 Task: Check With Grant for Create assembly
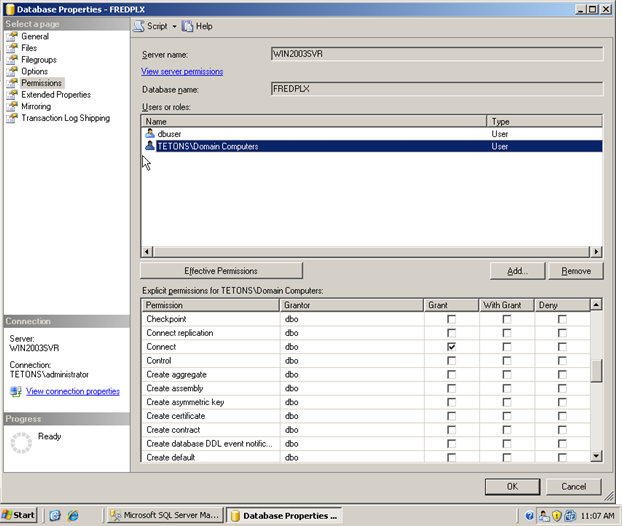click(507, 388)
